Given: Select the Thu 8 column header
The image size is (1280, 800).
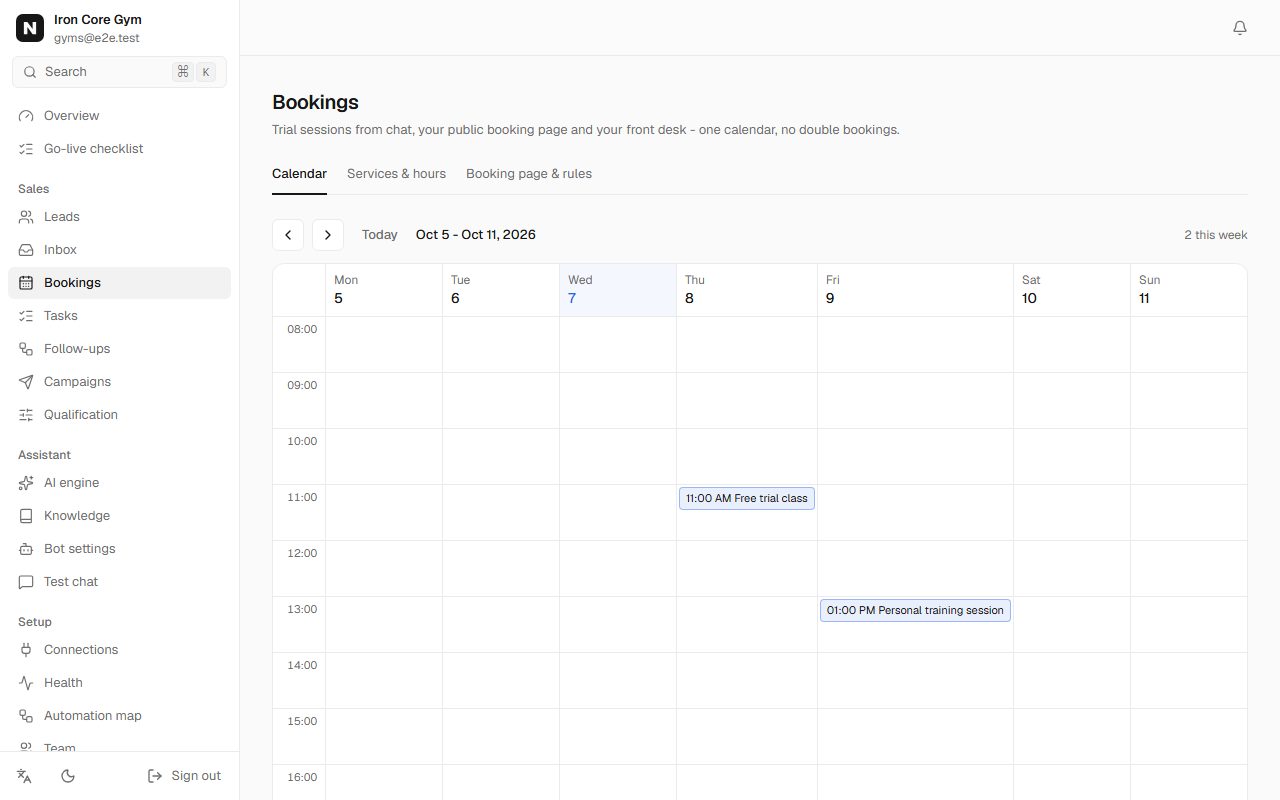Looking at the screenshot, I should (x=747, y=290).
